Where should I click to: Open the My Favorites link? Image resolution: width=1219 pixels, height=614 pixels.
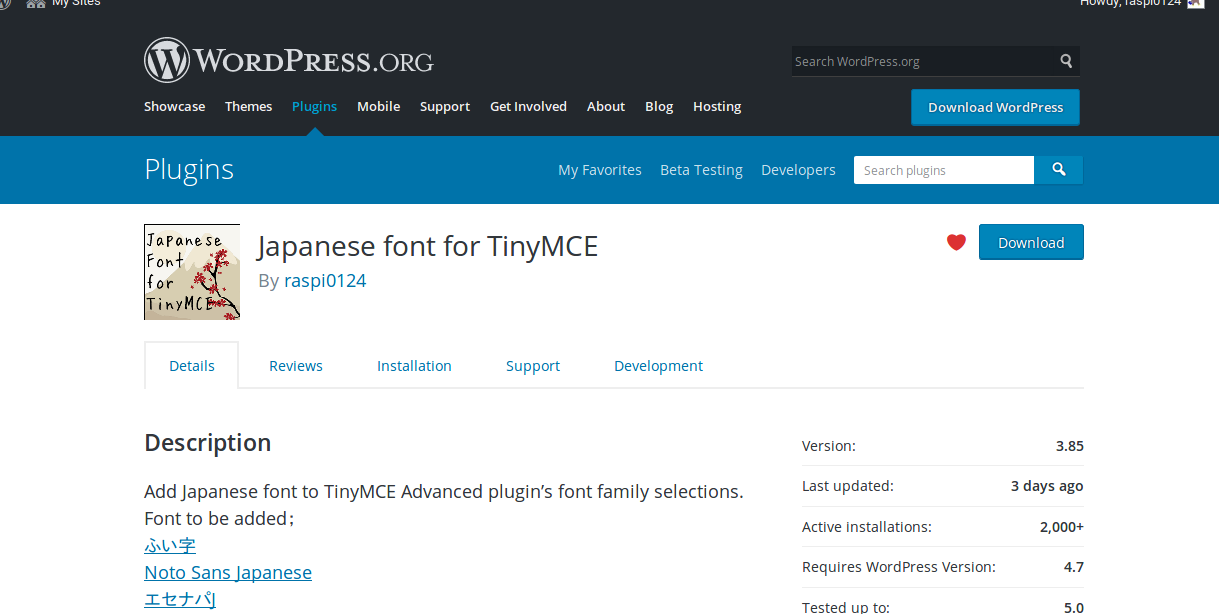(x=600, y=170)
